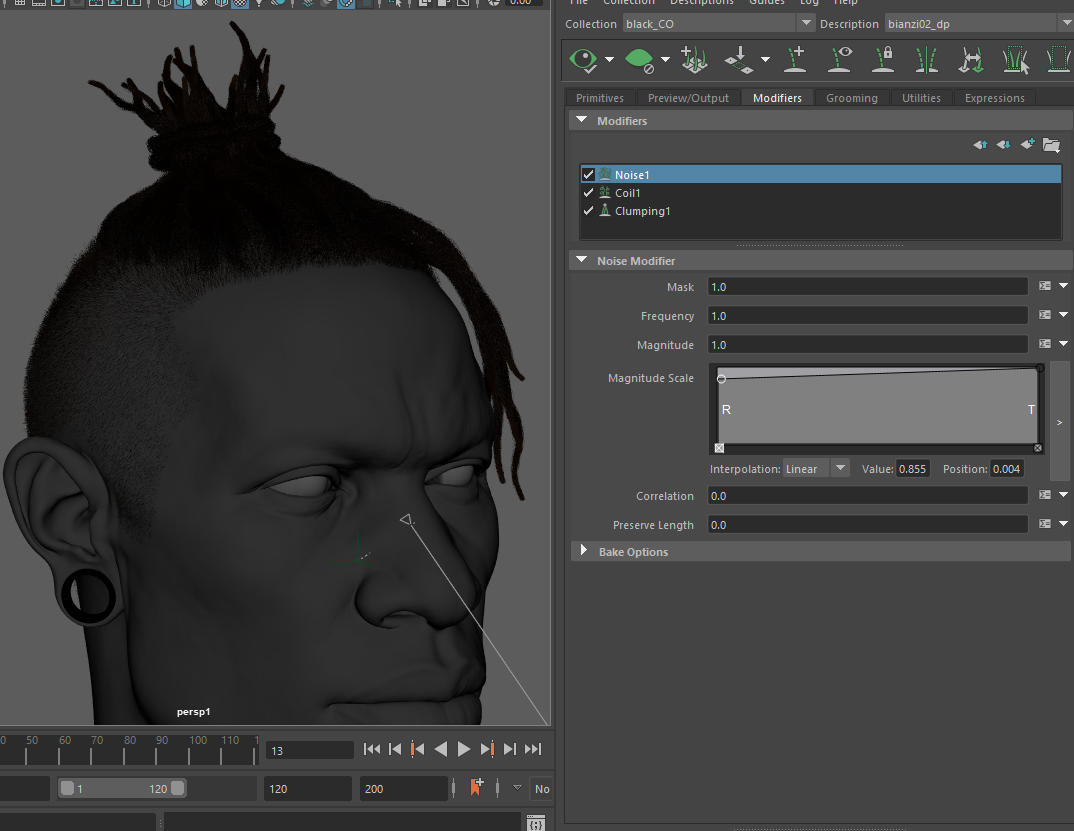Screen dimensions: 1074x831
Task: Collapse the Noise Modifier section
Action: [x=582, y=260]
